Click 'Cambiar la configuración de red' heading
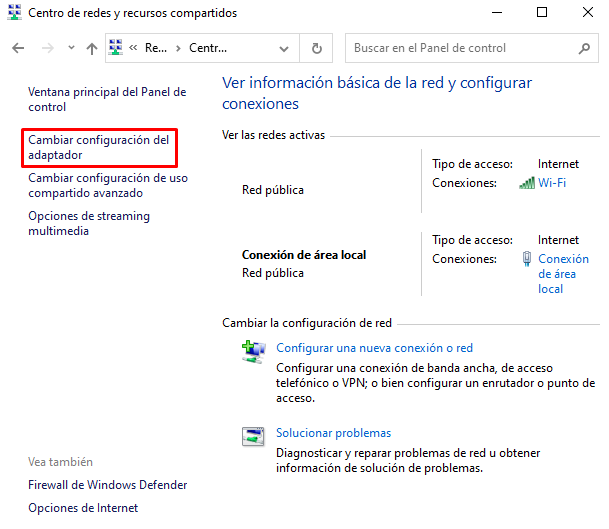Image resolution: width=609 pixels, height=529 pixels. (307, 323)
